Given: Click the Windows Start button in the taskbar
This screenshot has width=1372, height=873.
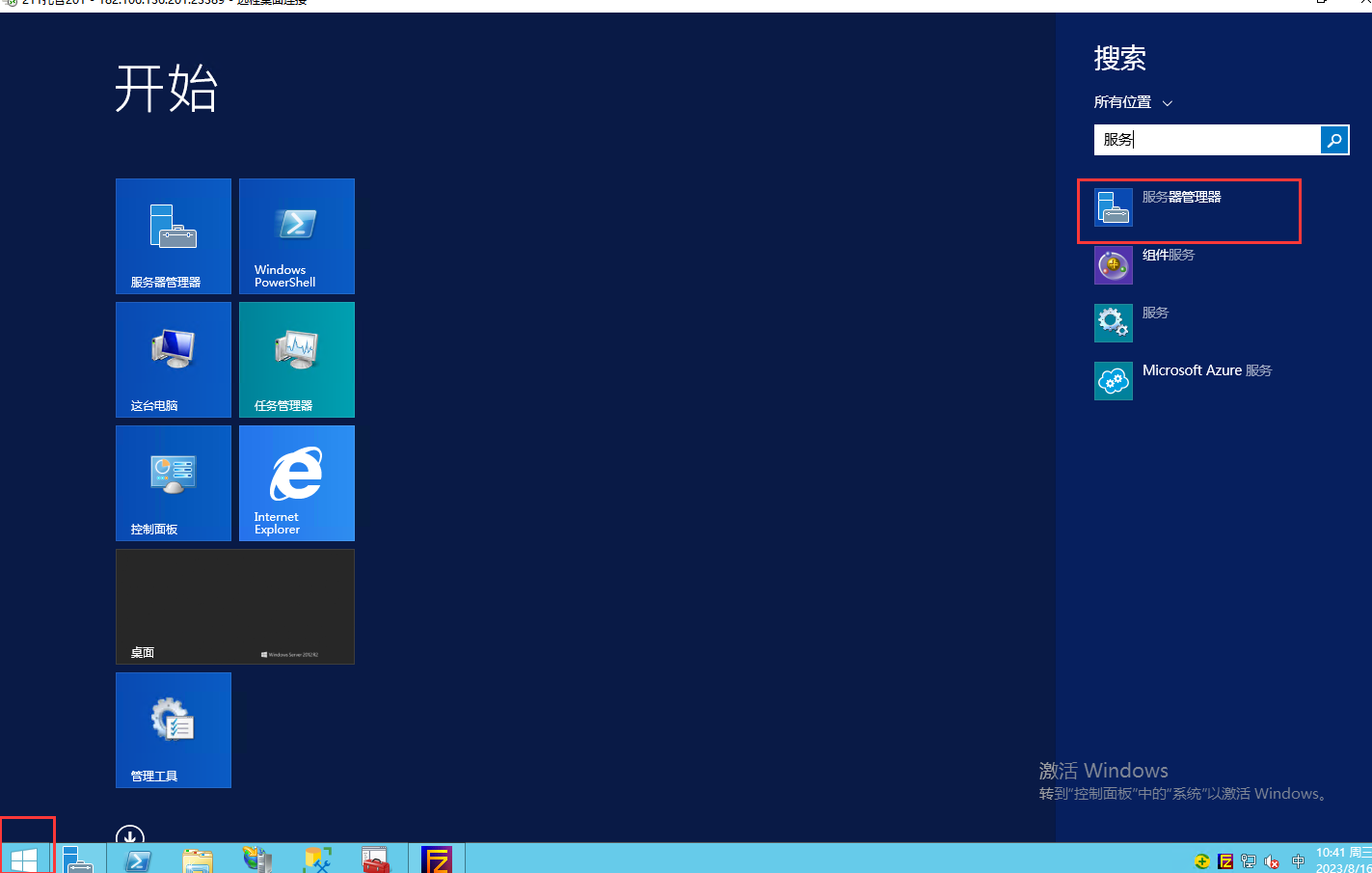Looking at the screenshot, I should point(24,859).
